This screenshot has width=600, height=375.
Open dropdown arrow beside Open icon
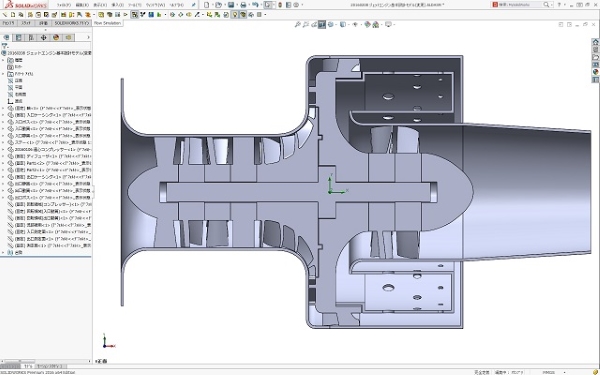pyautogui.click(x=225, y=5)
